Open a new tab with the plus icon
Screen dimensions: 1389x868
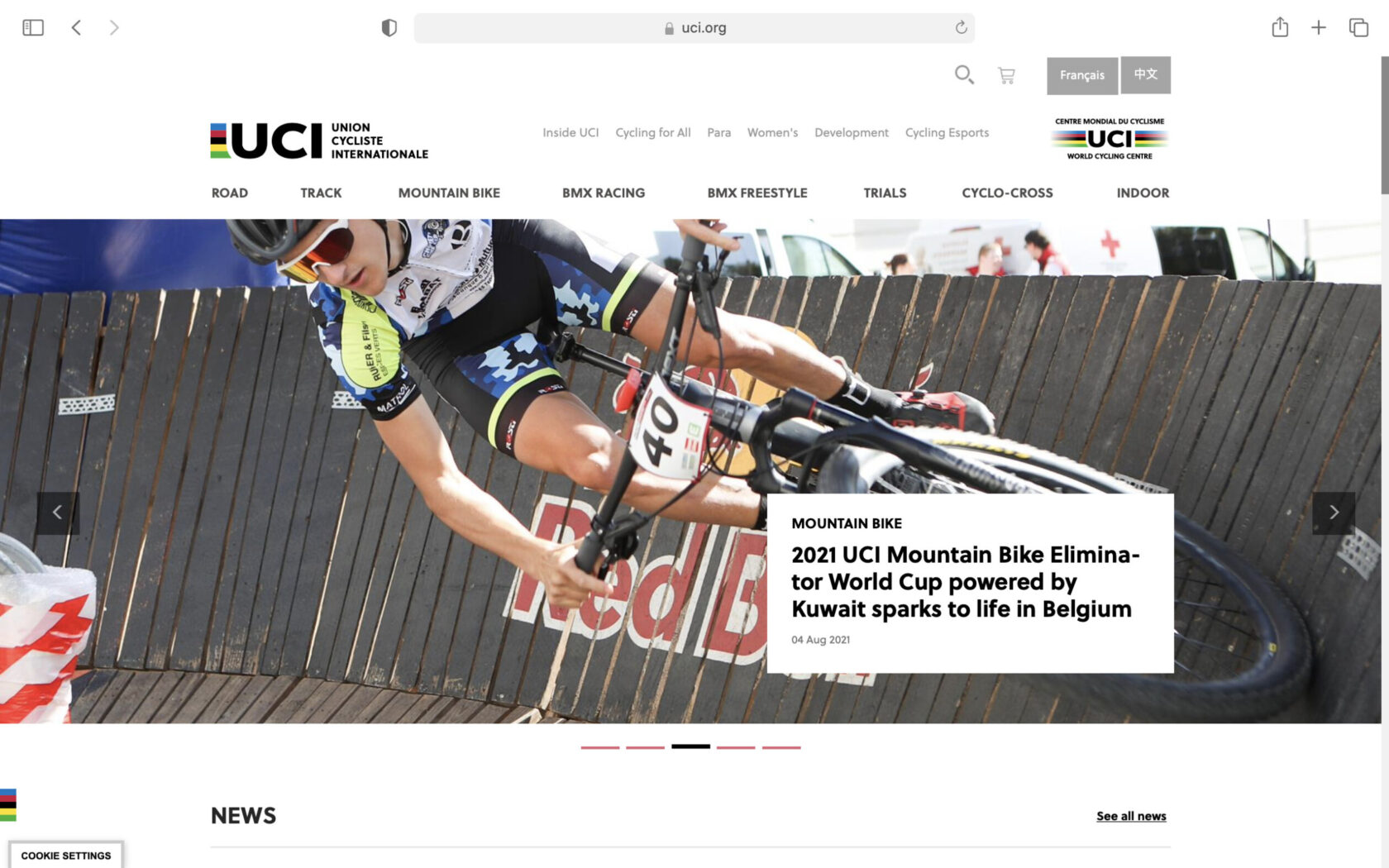(x=1319, y=27)
